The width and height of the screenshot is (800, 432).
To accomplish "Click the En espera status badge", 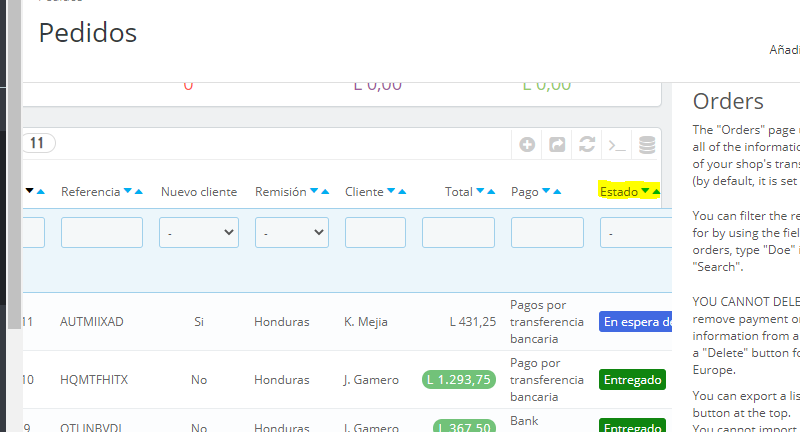I will coord(636,322).
